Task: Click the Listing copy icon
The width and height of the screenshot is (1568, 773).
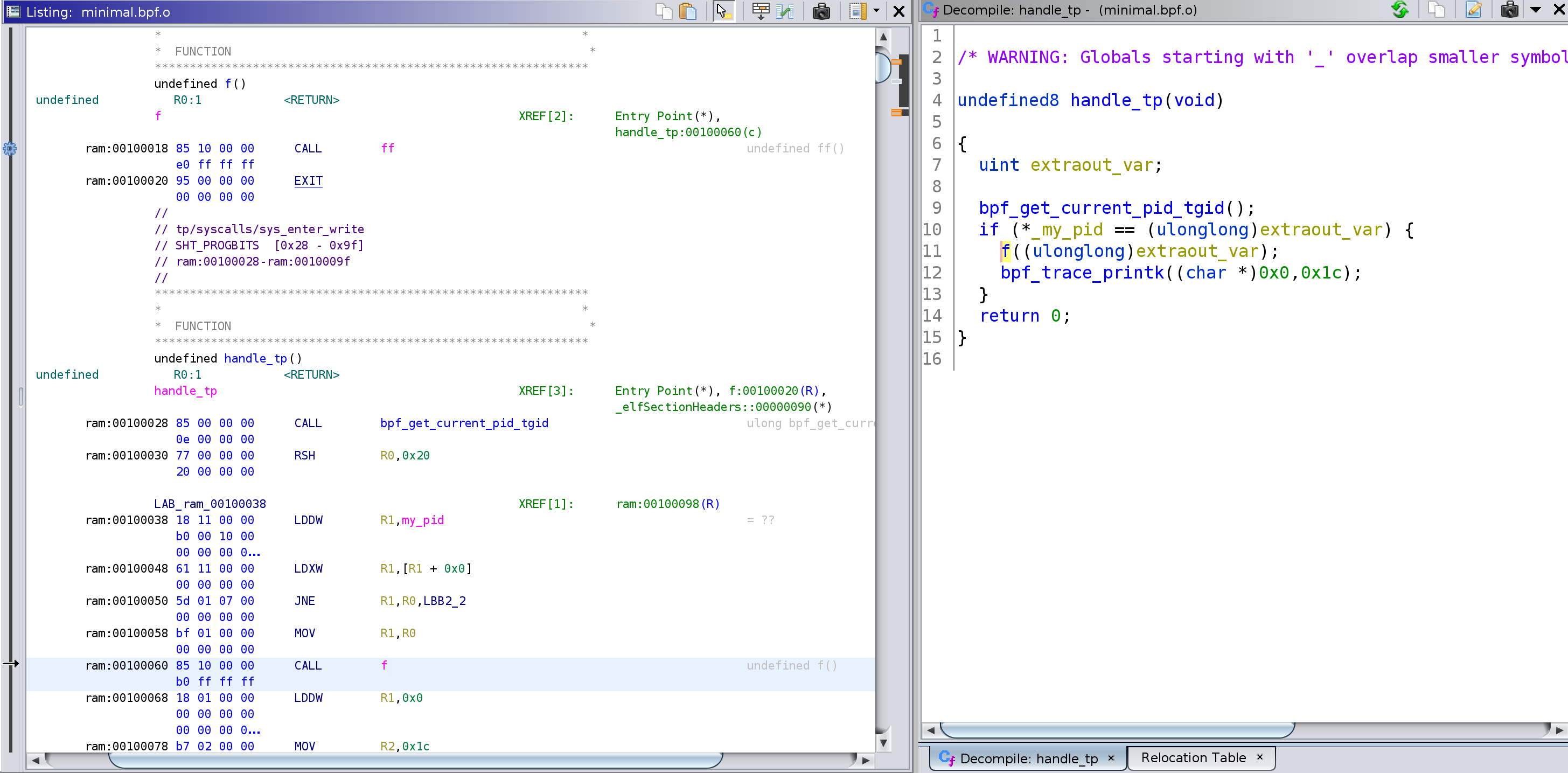Action: click(664, 11)
